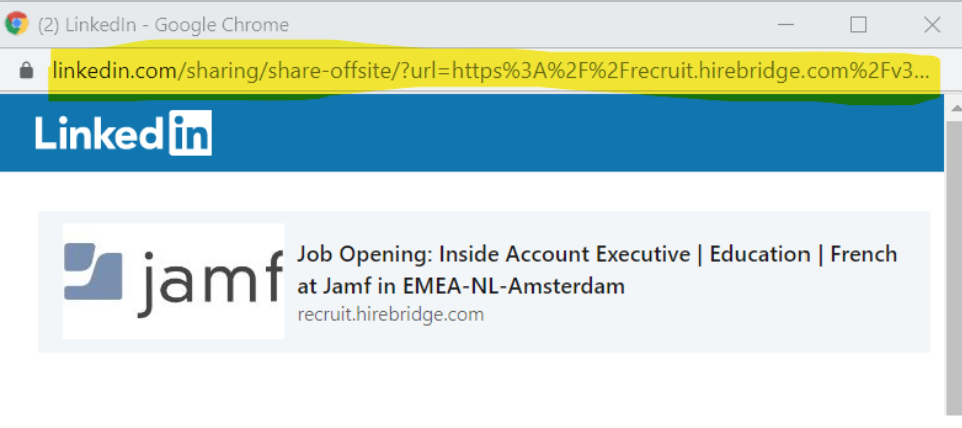962x428 pixels.
Task: Click the "at Jamf in EMEA-NL-Amsterdam" line
Action: tap(461, 286)
